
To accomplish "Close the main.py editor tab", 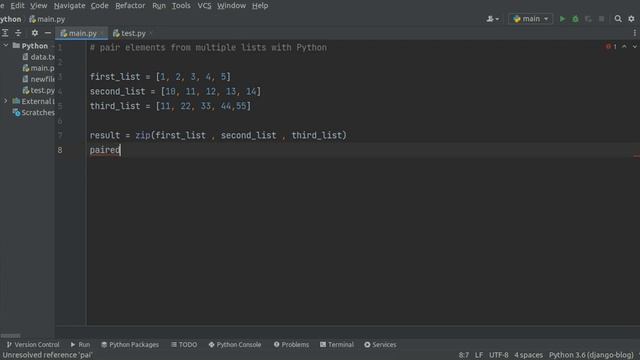I will (102, 33).
